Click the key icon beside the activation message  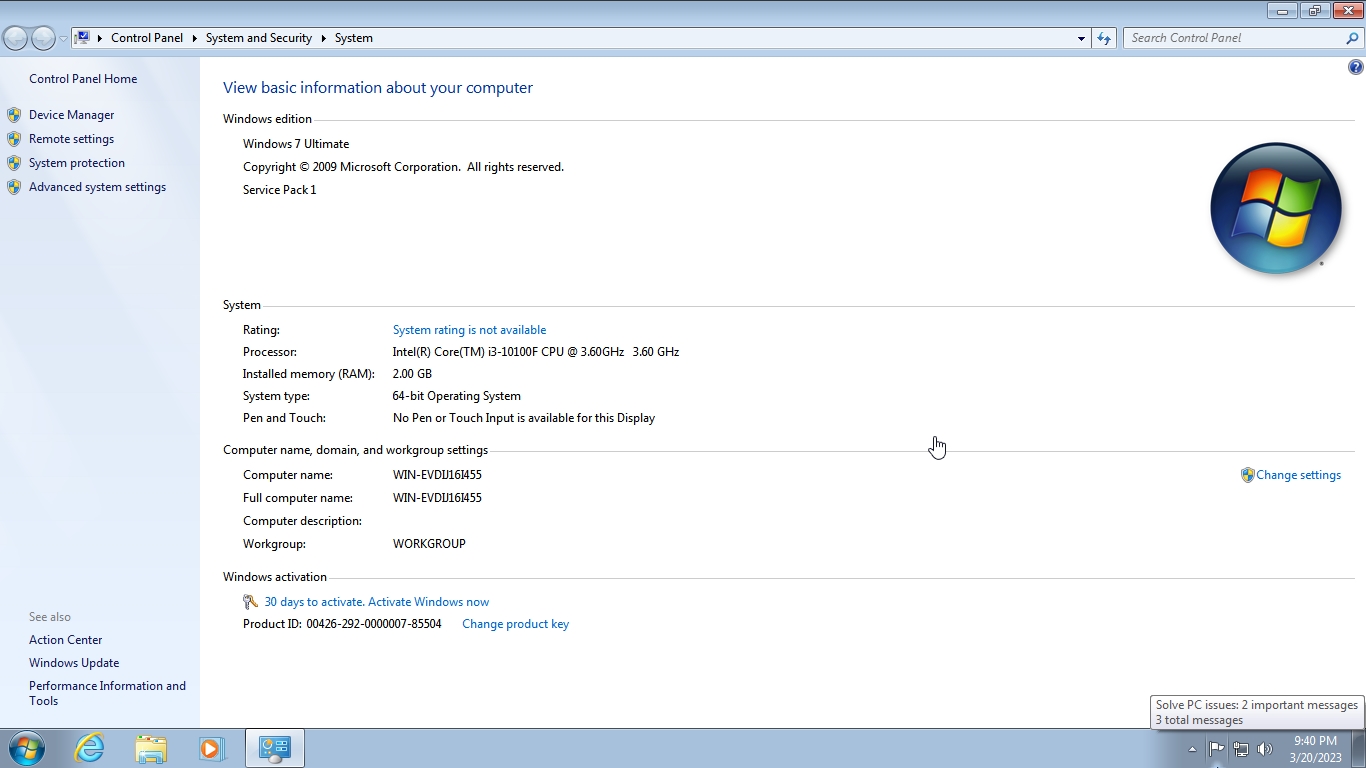pos(250,601)
